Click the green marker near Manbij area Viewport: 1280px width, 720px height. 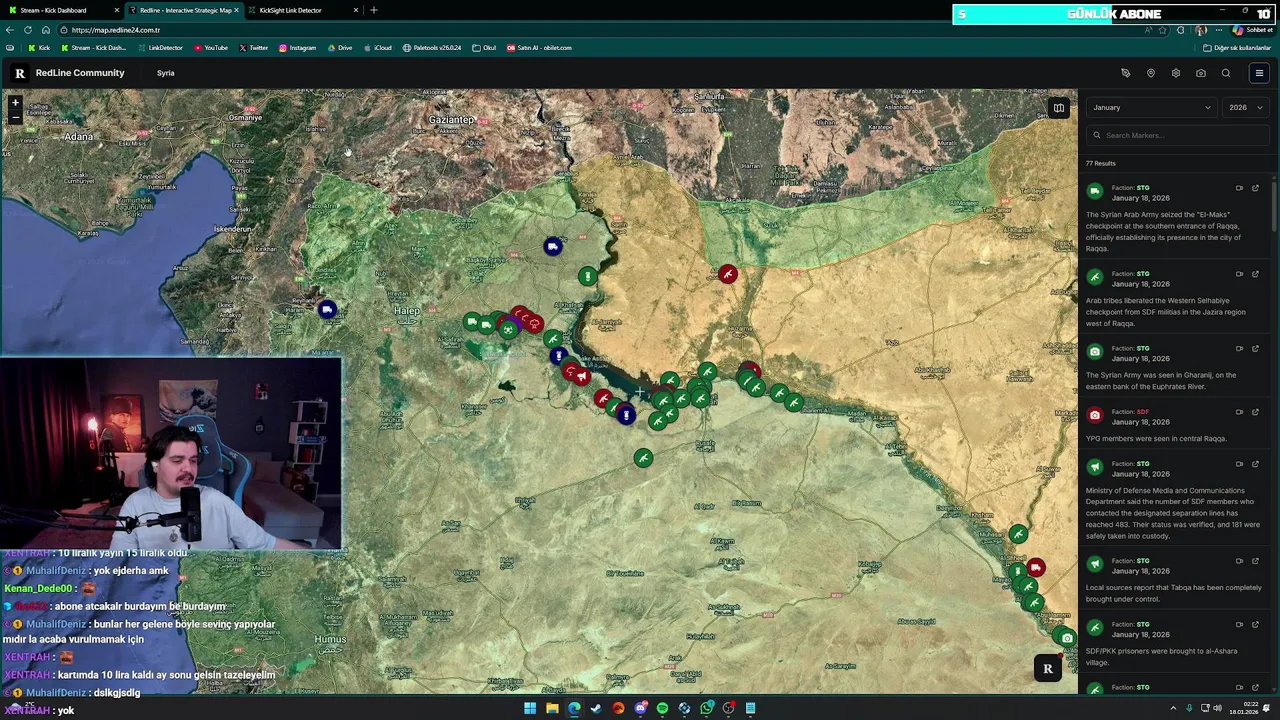pos(588,276)
